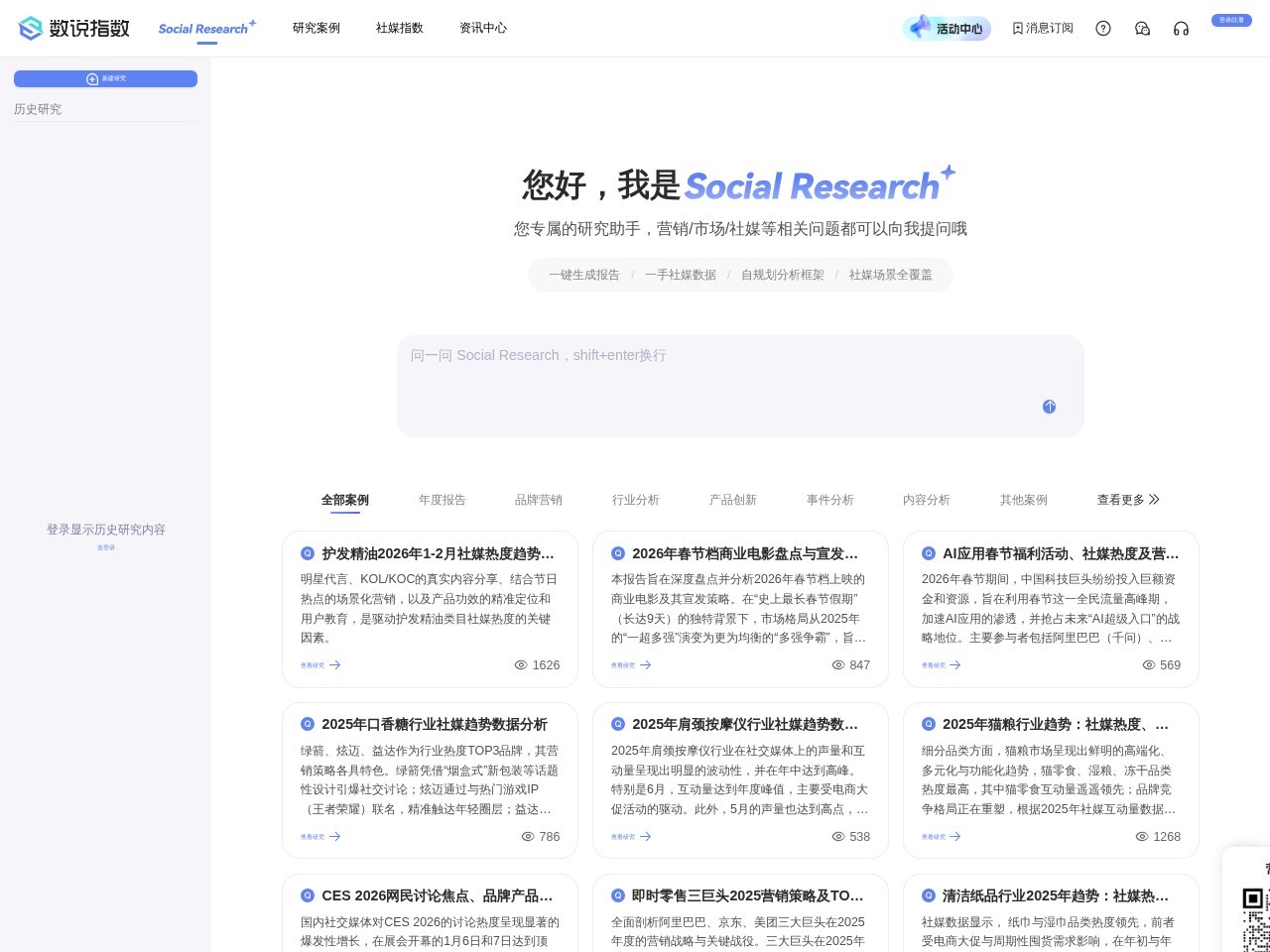
Task: Select the 事件分析 tab
Action: tap(830, 500)
